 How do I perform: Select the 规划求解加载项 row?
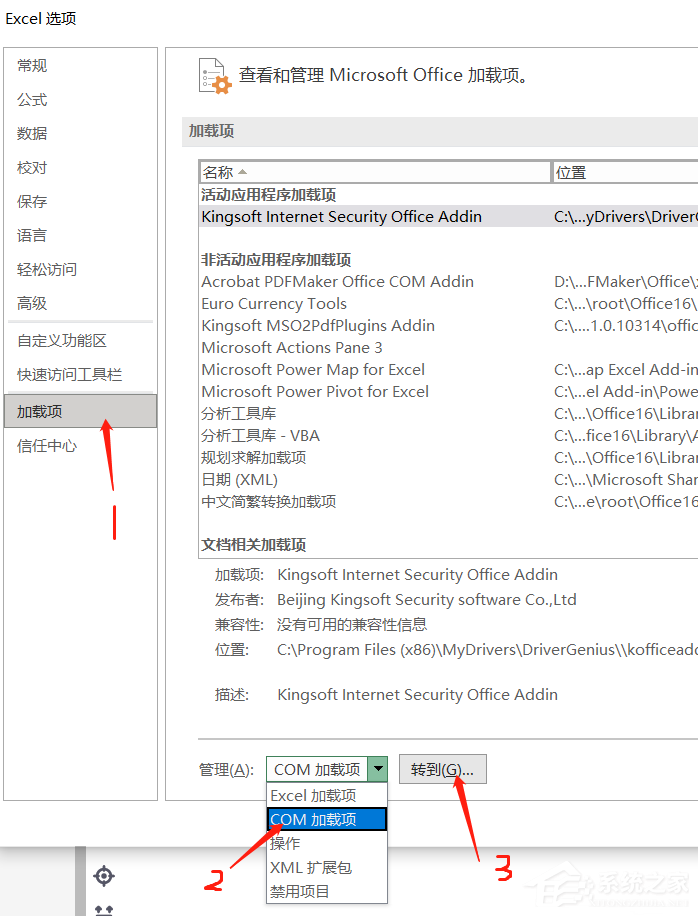click(448, 457)
